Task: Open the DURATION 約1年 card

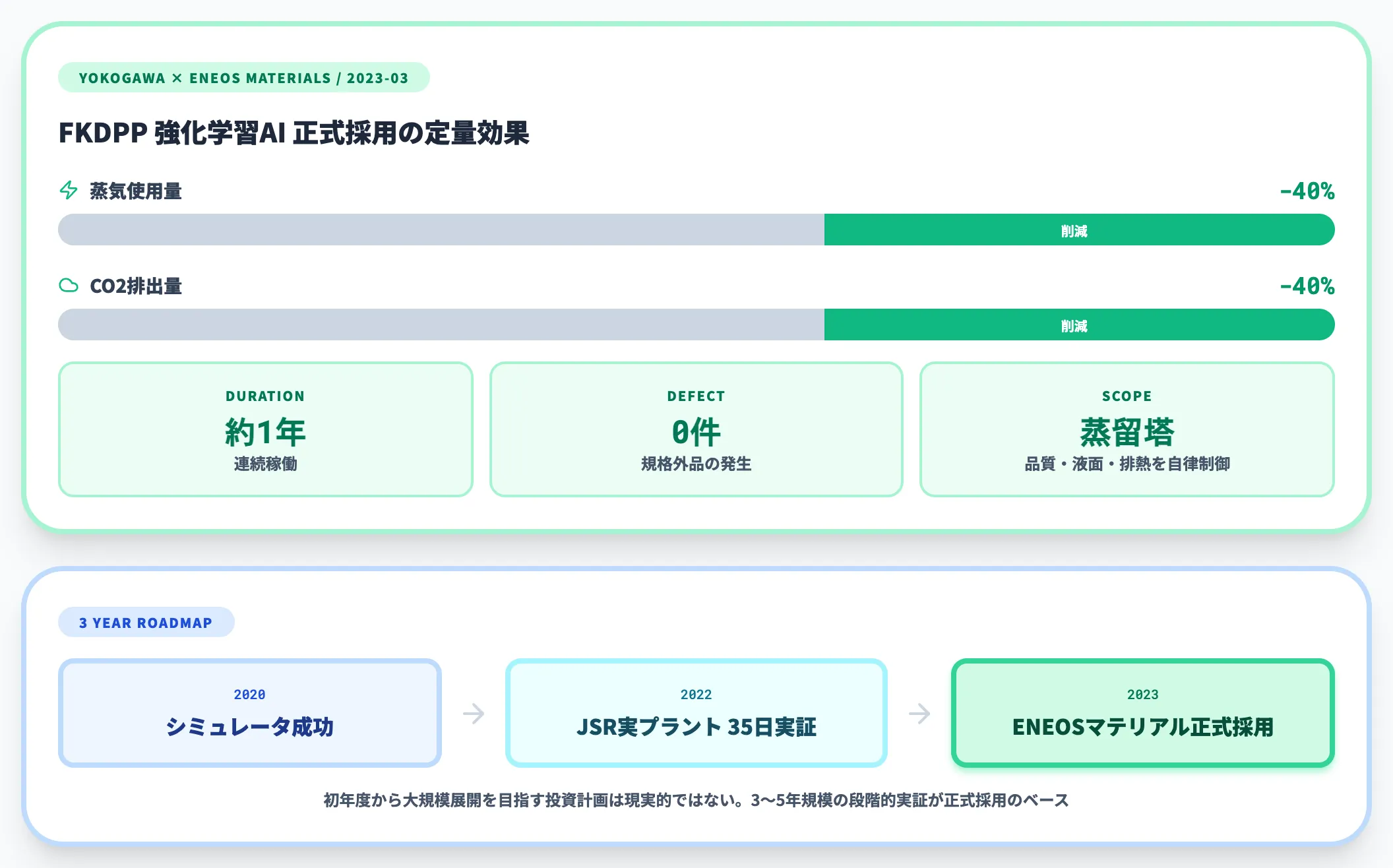Action: tap(266, 429)
